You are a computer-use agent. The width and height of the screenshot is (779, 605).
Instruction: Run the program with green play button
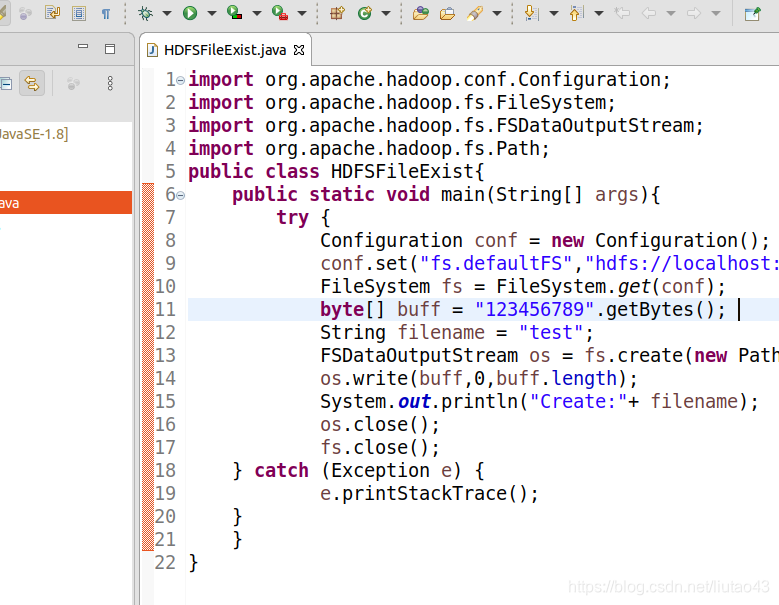[189, 13]
